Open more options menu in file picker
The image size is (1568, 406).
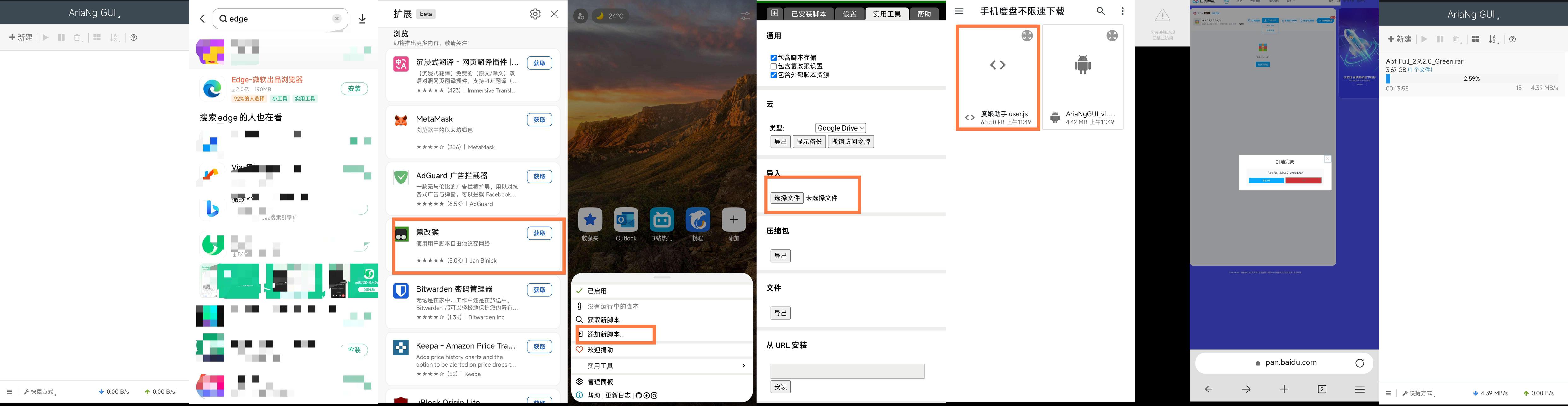(1122, 11)
